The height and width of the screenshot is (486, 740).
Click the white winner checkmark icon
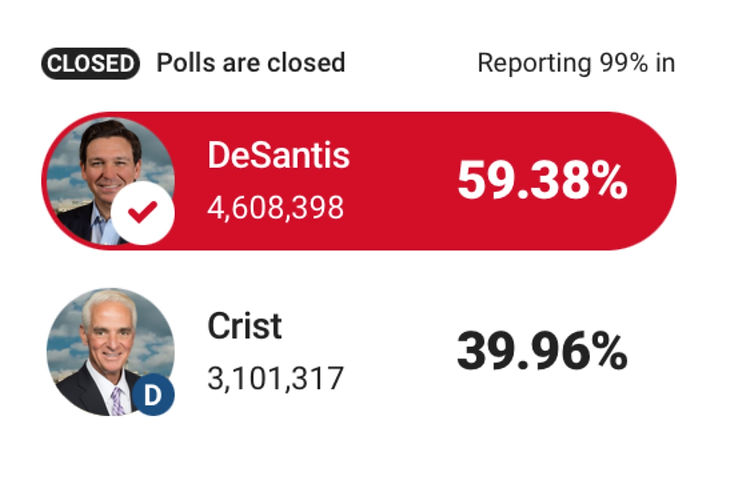click(x=143, y=213)
